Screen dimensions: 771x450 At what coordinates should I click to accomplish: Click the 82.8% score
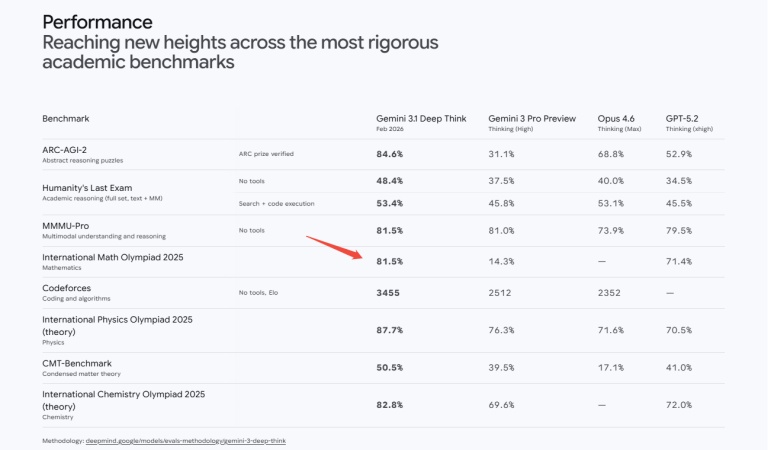[x=389, y=405]
